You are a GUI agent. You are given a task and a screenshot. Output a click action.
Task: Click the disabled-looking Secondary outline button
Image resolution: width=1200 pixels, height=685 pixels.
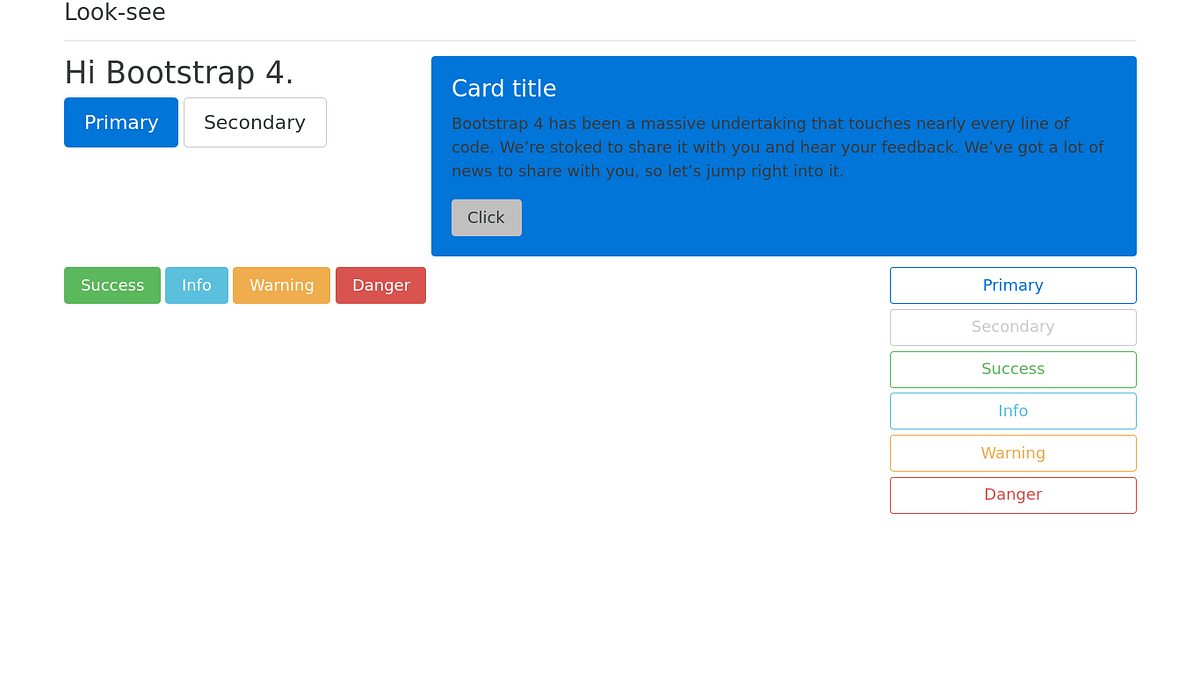tap(1013, 327)
